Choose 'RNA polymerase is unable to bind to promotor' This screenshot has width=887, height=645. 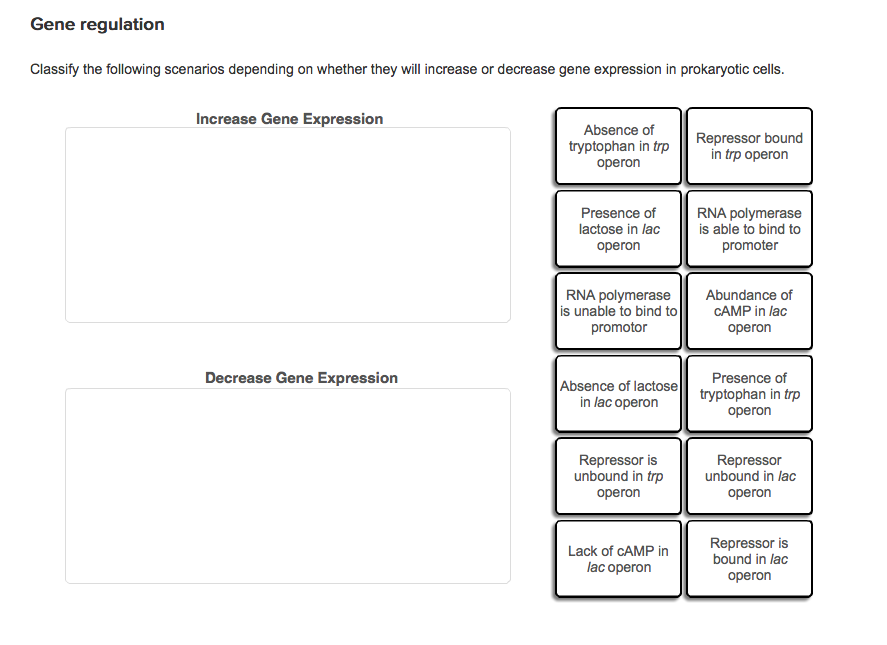pos(617,311)
